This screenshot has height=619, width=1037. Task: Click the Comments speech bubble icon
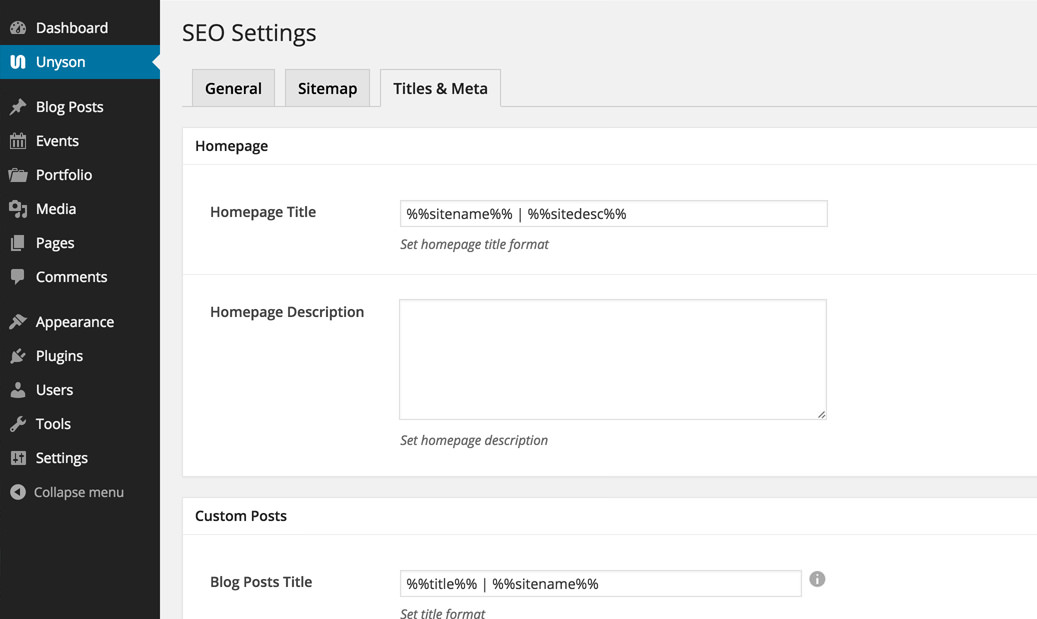tap(18, 277)
